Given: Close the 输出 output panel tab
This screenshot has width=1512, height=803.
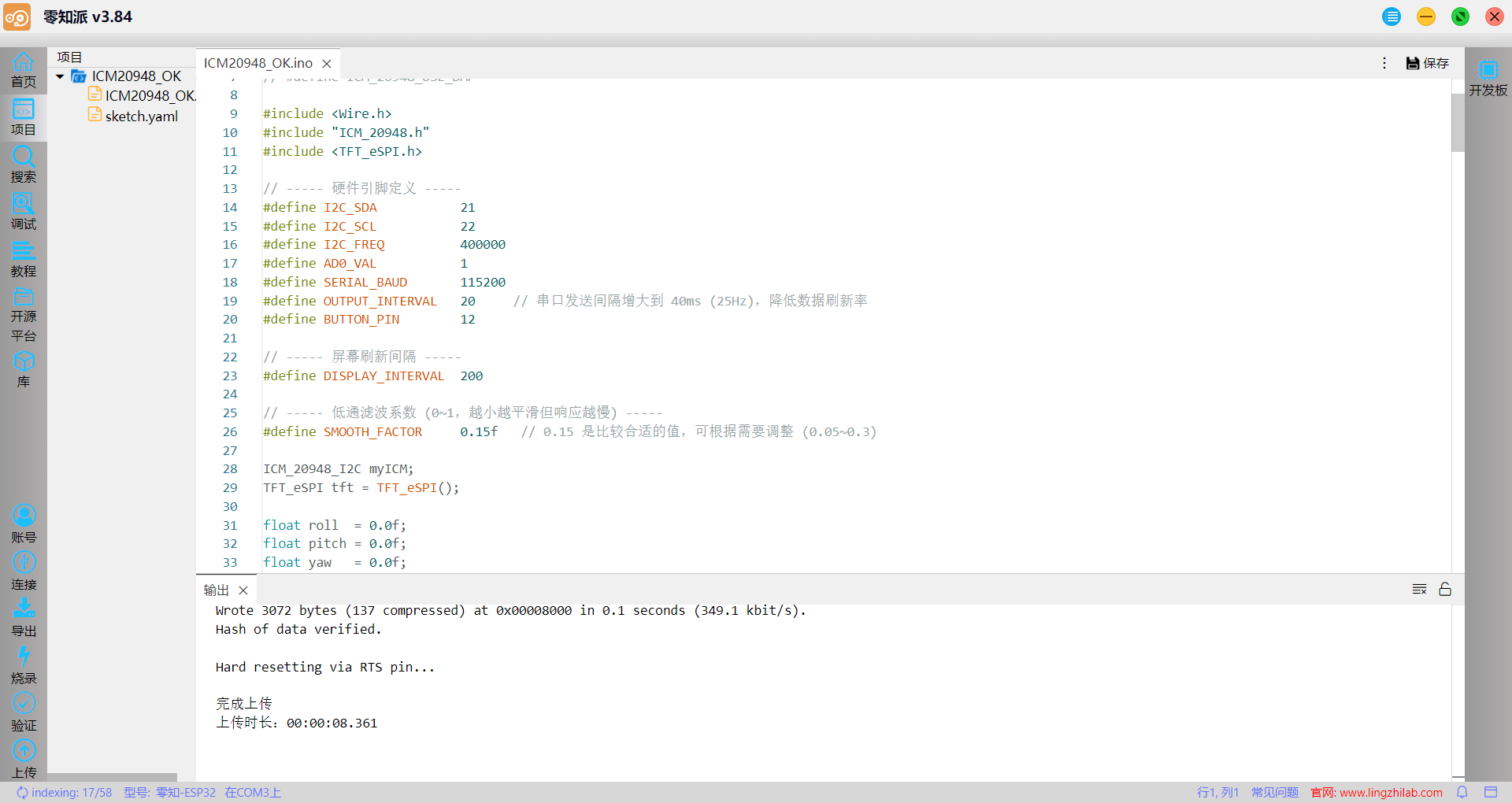Looking at the screenshot, I should [x=243, y=590].
